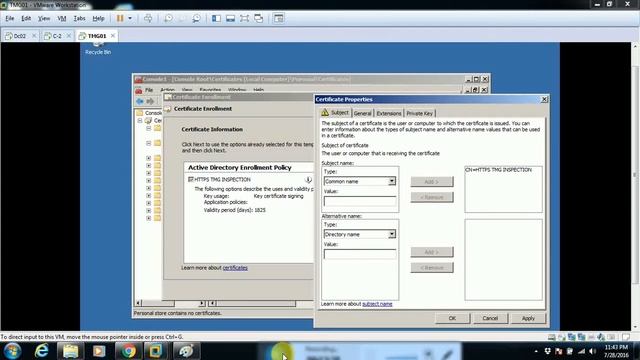
Task: Click the Subject name Value field
Action: click(x=360, y=201)
